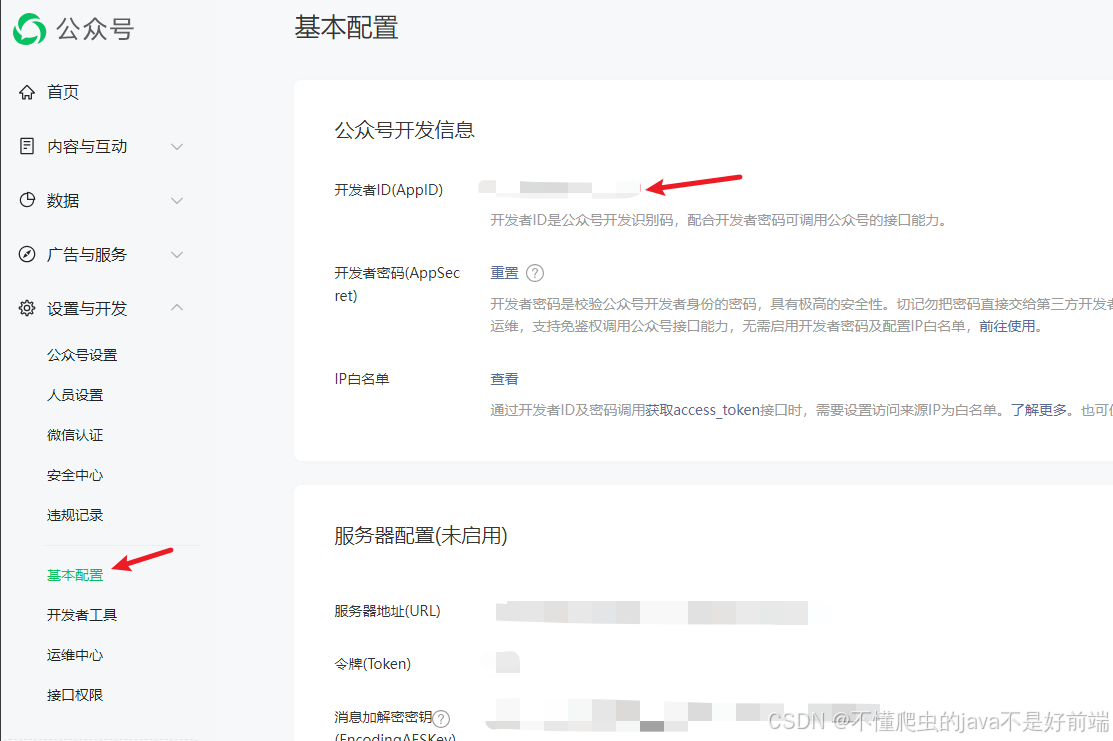Go to 首页 in sidebar

(62, 92)
